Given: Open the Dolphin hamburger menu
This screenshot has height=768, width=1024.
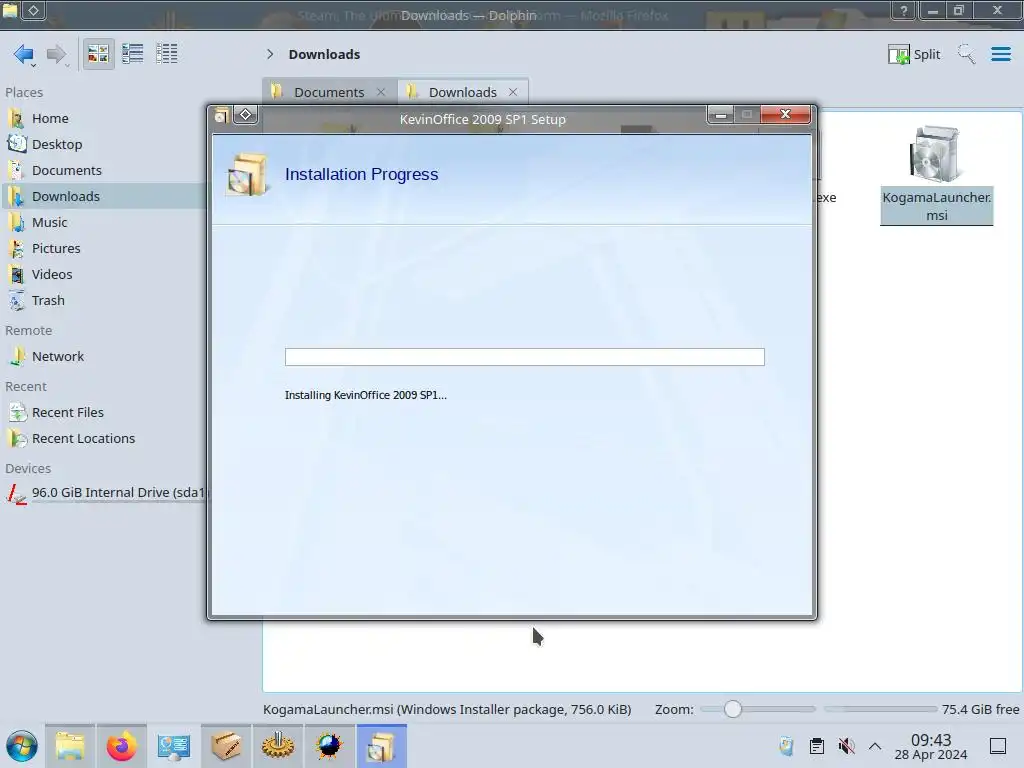Looking at the screenshot, I should (x=1000, y=54).
